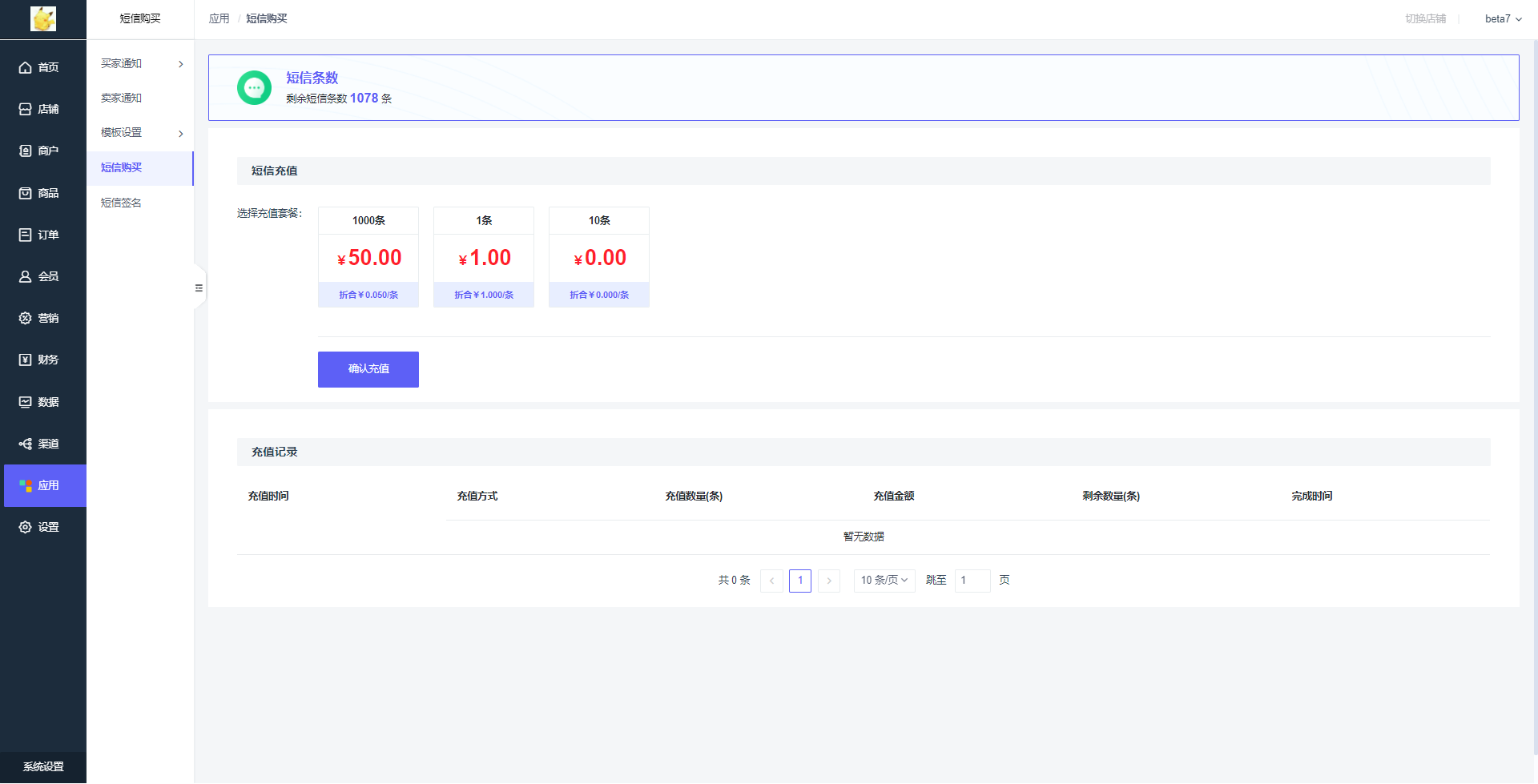This screenshot has width=1538, height=784.
Task: Click the 充值金额 column header
Action: tap(894, 497)
